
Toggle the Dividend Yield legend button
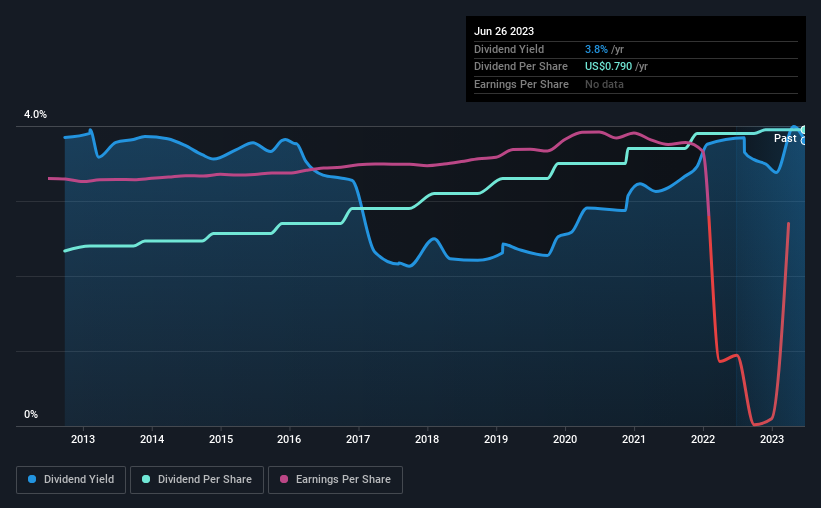tap(71, 480)
